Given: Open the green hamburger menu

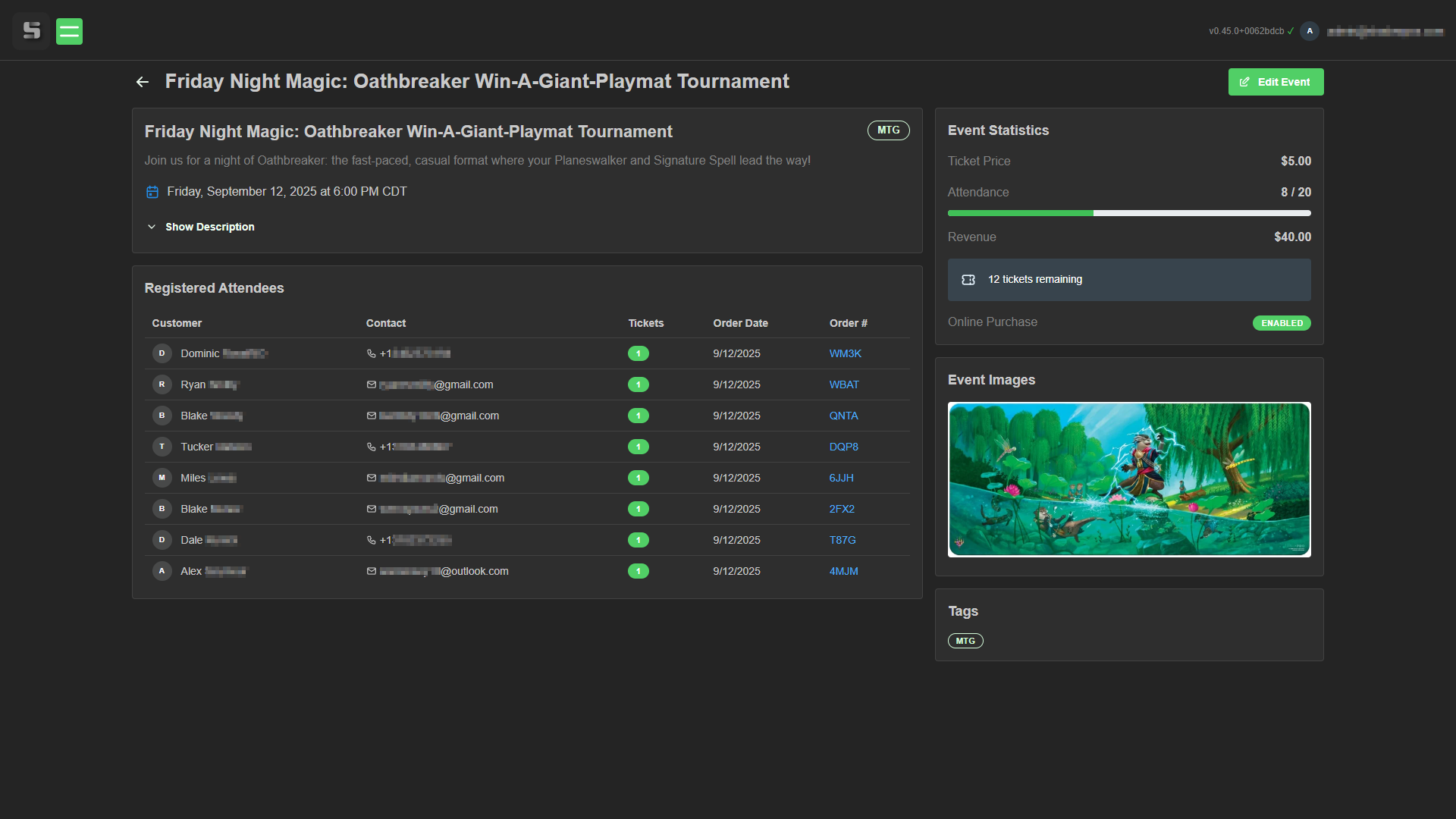Looking at the screenshot, I should click(x=69, y=31).
